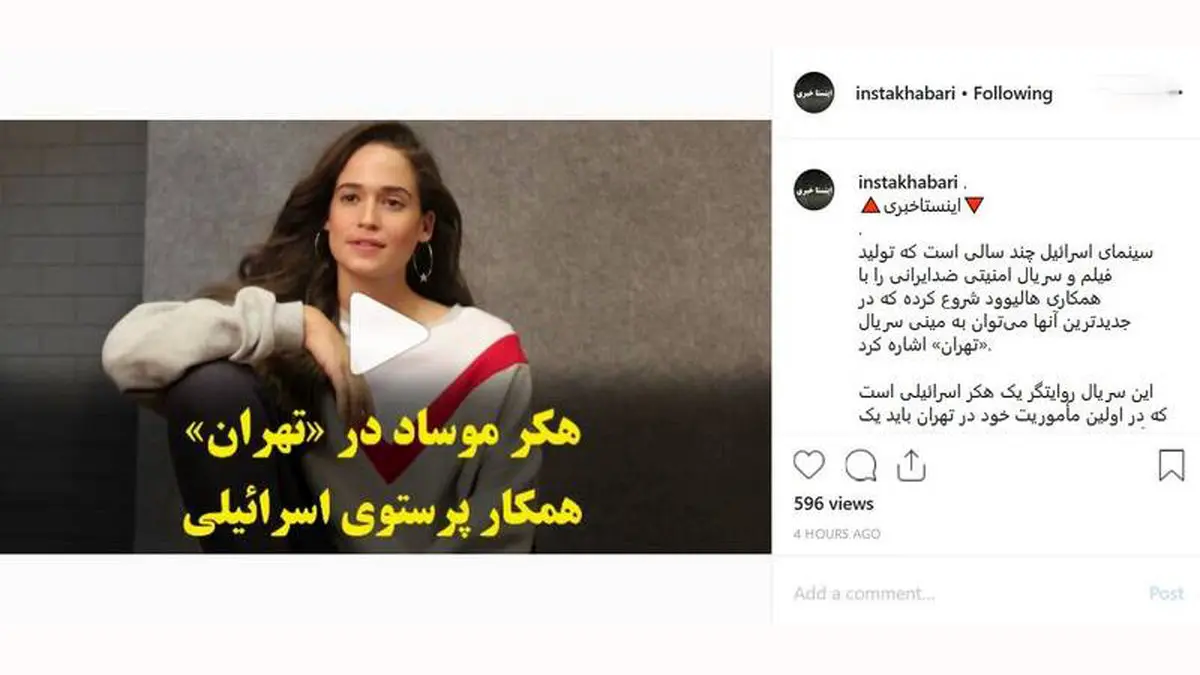Click the instakhabari username above the caption

[909, 182]
